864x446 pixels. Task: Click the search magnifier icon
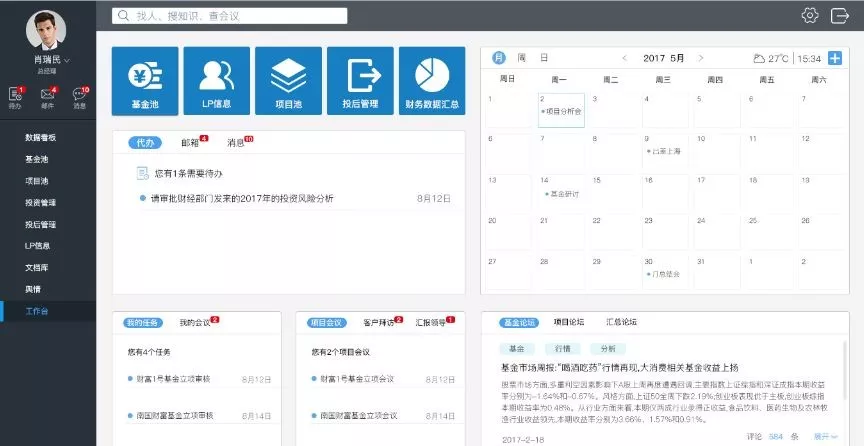[x=124, y=16]
